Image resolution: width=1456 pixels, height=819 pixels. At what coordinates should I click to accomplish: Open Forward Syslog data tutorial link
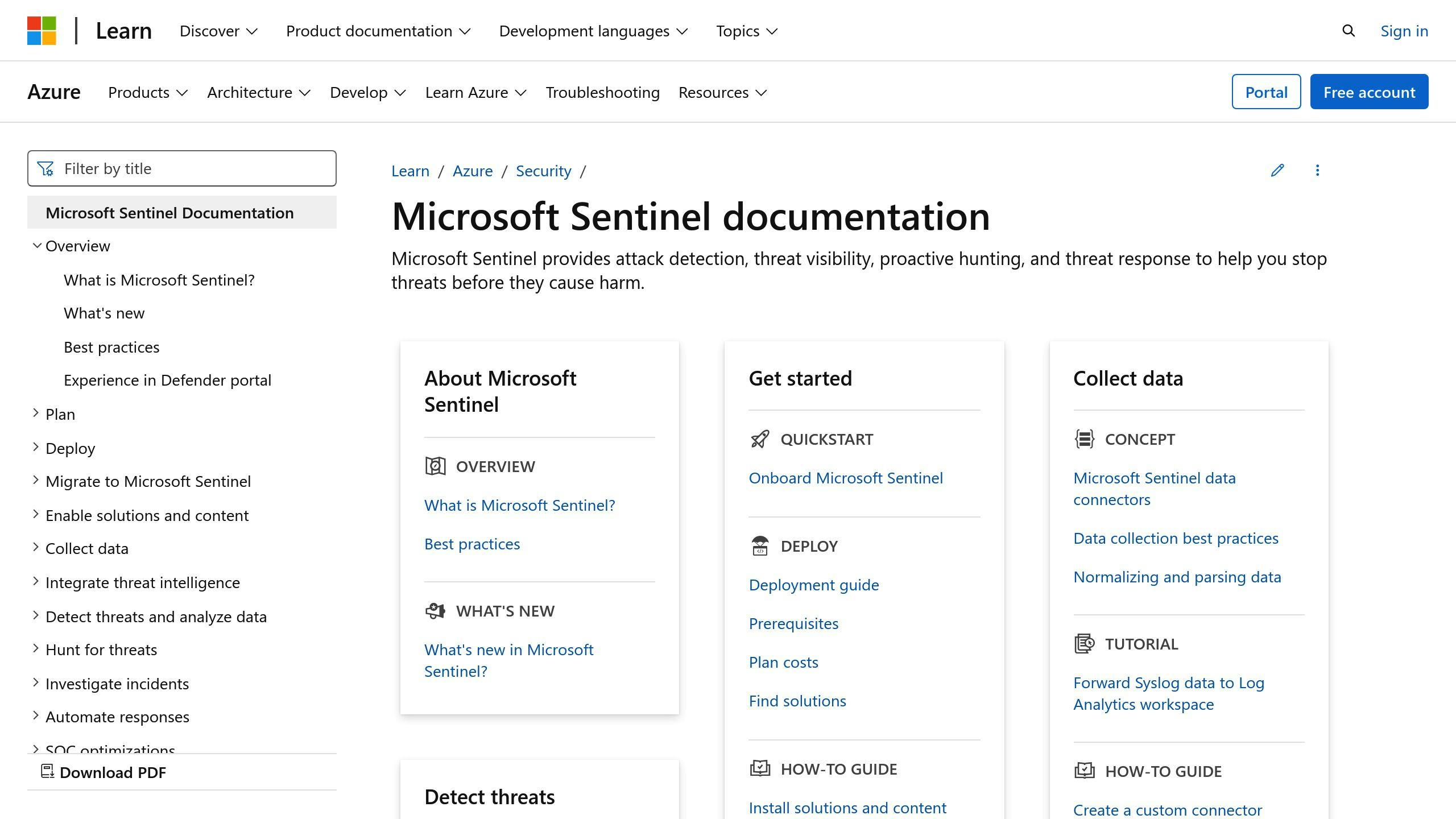[1169, 693]
